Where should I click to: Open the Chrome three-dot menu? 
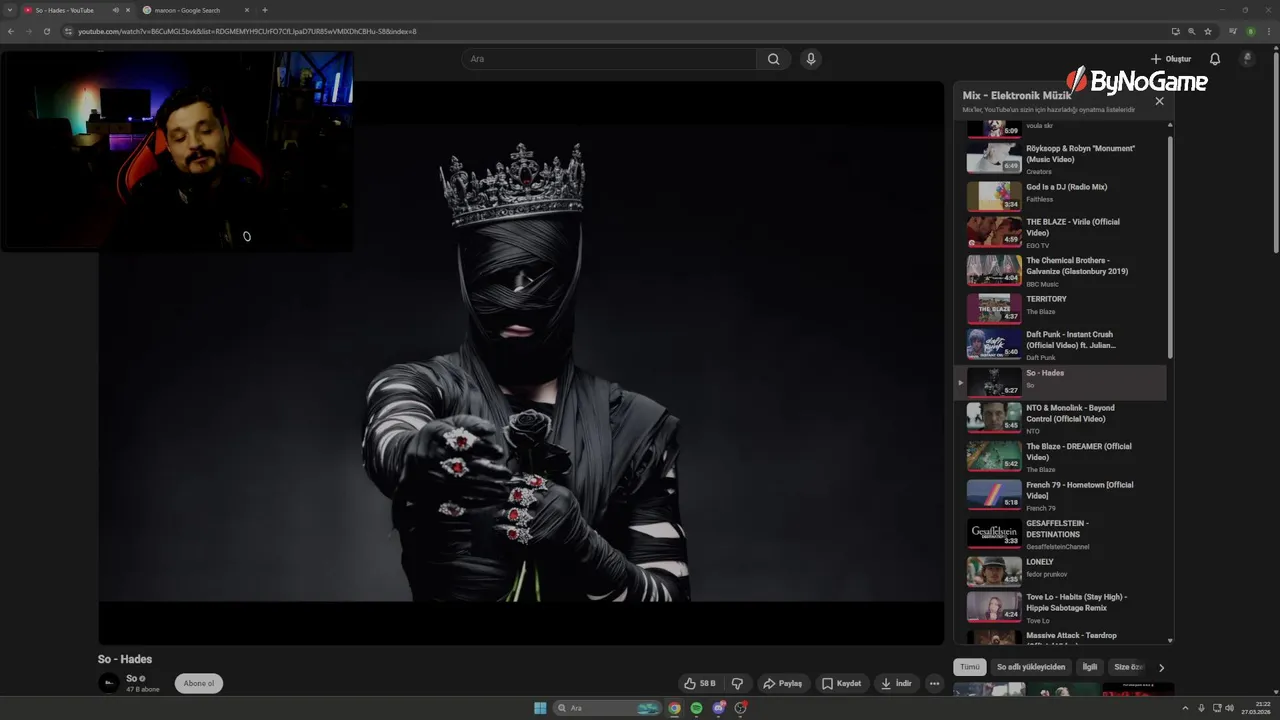(x=1268, y=31)
